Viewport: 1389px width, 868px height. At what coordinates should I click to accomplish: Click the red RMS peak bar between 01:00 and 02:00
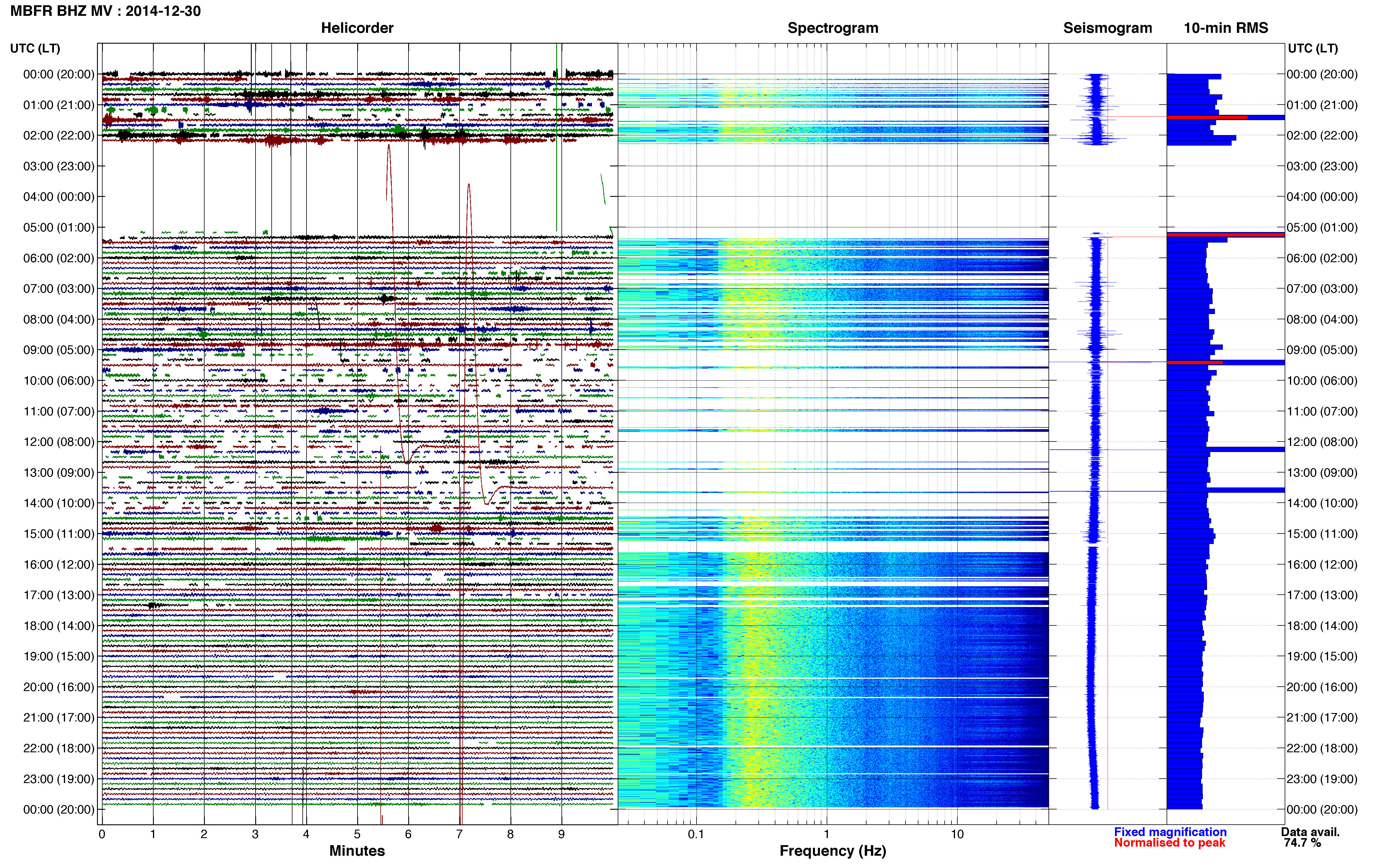tap(1207, 117)
